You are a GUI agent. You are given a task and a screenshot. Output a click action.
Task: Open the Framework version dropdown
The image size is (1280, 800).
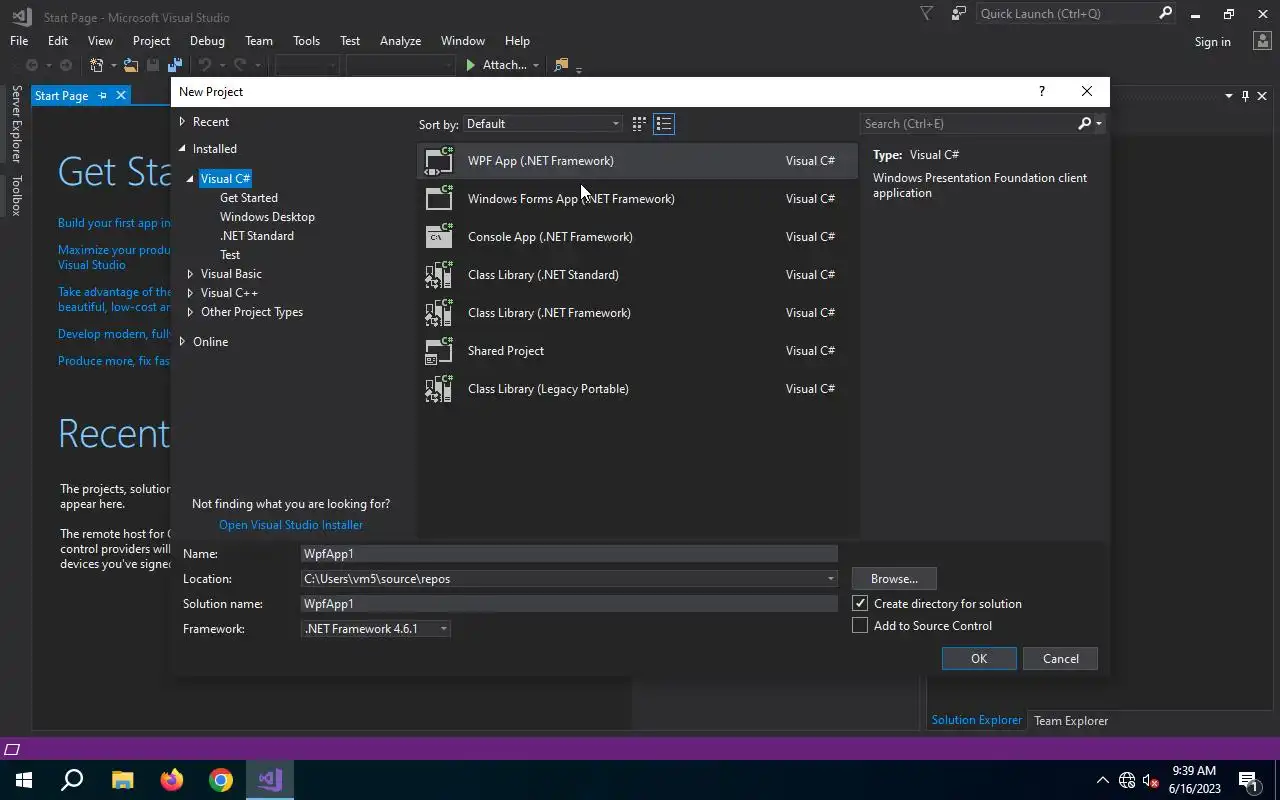(x=444, y=629)
